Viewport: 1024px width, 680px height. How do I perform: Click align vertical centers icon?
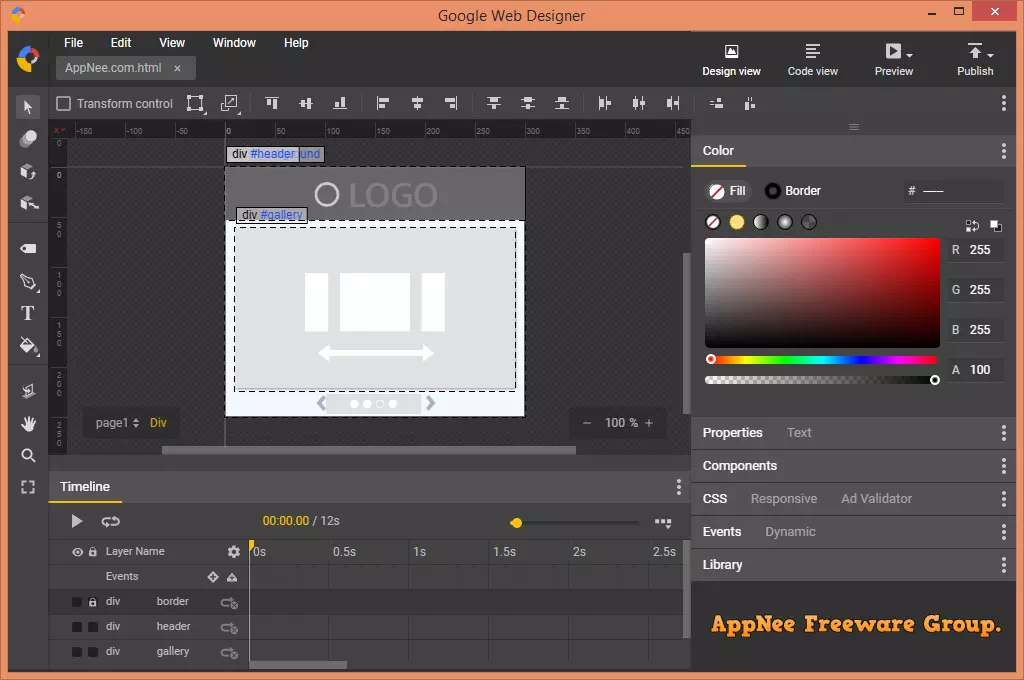coord(306,103)
